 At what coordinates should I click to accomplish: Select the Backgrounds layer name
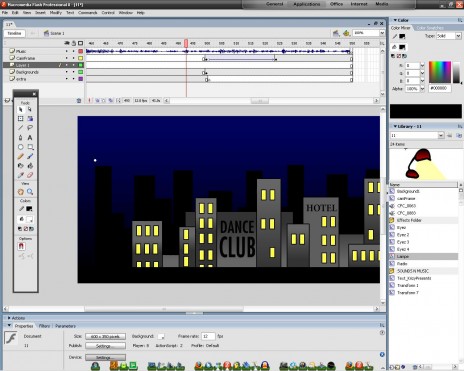[x=27, y=72]
